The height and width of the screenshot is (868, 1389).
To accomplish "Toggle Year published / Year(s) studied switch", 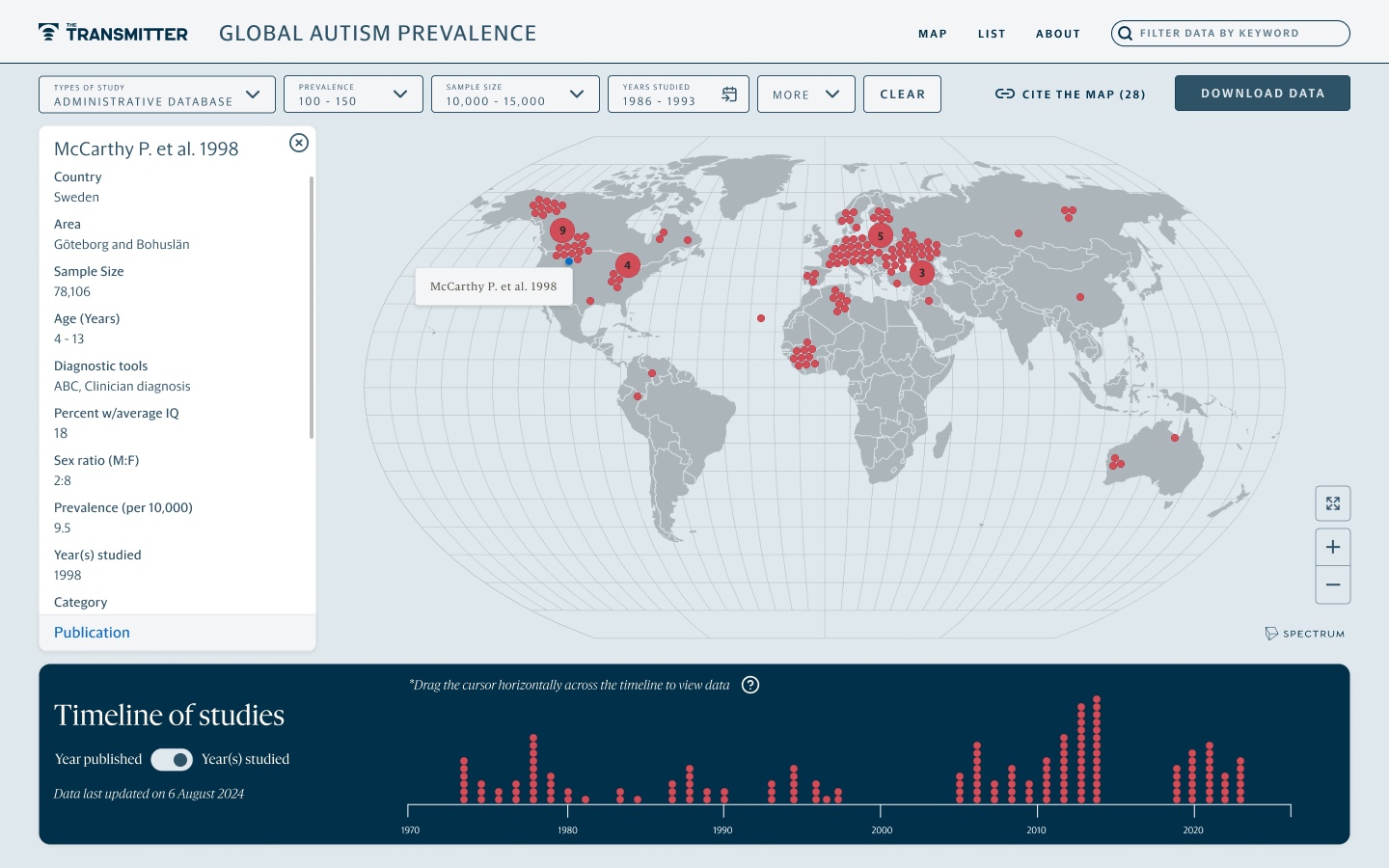I will (x=172, y=760).
